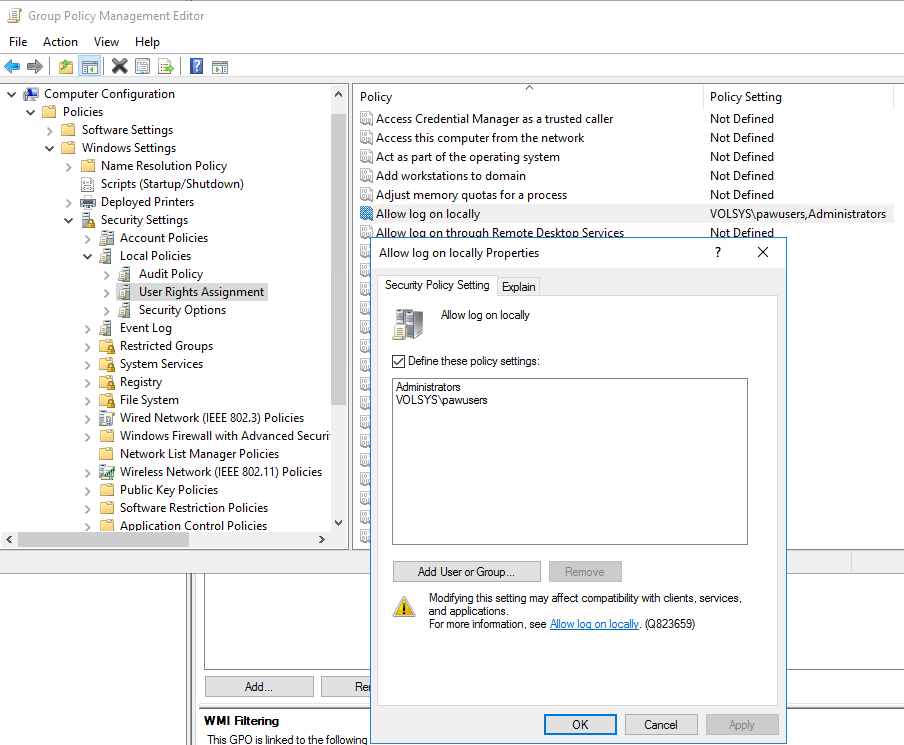Click the Add User or Group button
This screenshot has height=745, width=904.
pyautogui.click(x=466, y=572)
